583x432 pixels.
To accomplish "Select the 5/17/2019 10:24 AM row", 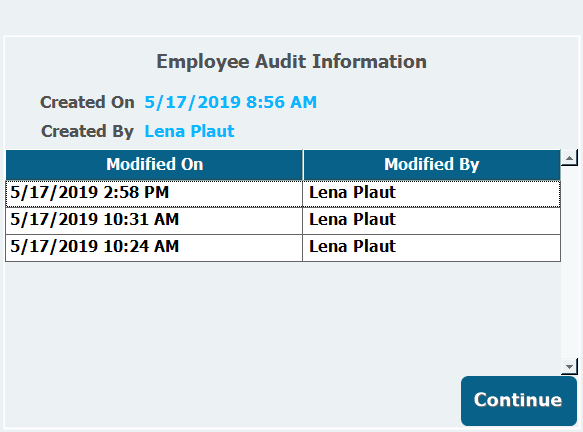I will tap(283, 248).
